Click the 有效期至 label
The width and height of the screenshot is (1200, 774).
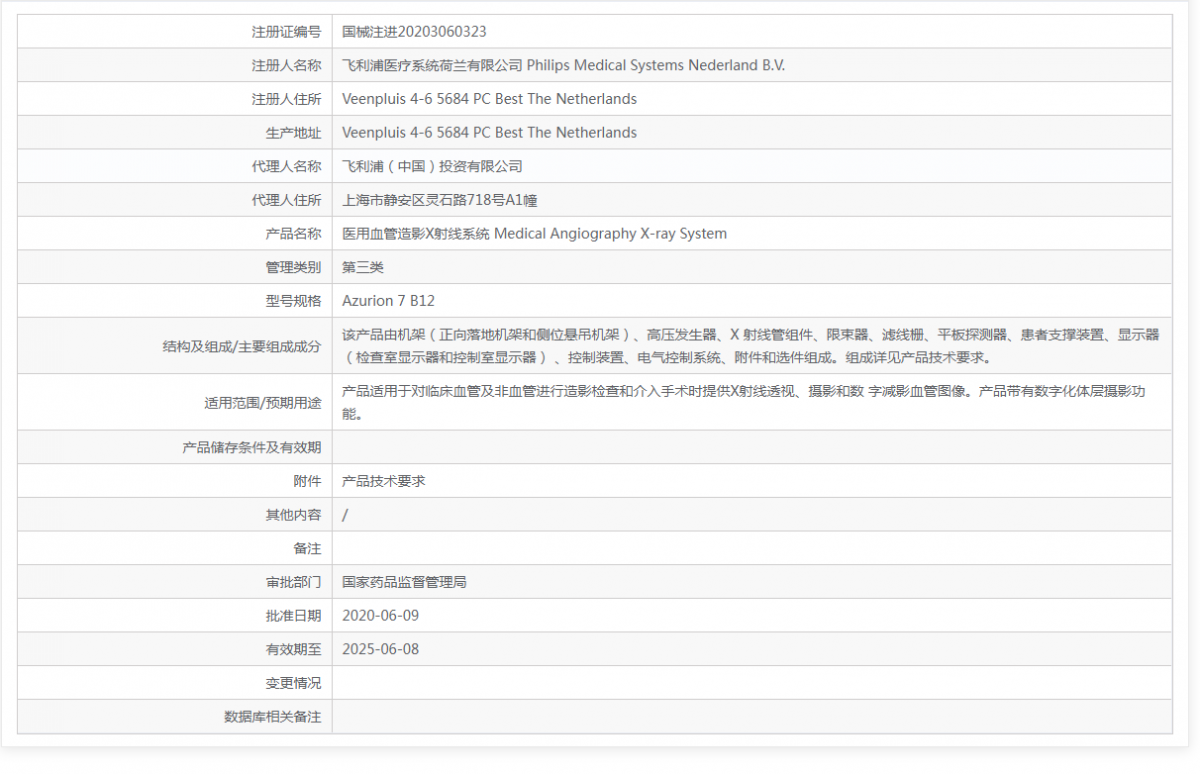coord(293,650)
